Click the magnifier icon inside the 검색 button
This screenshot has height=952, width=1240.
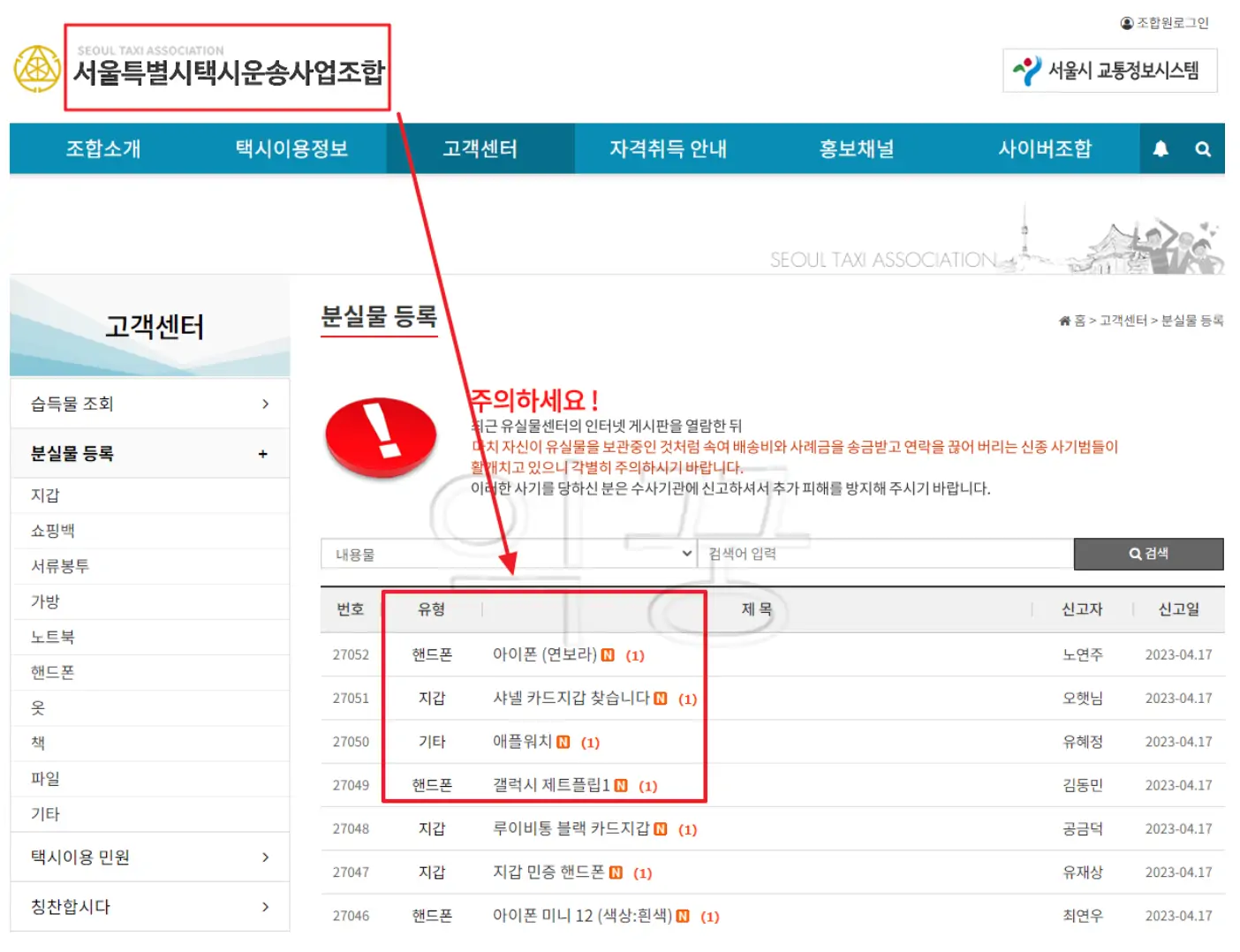[x=1135, y=554]
